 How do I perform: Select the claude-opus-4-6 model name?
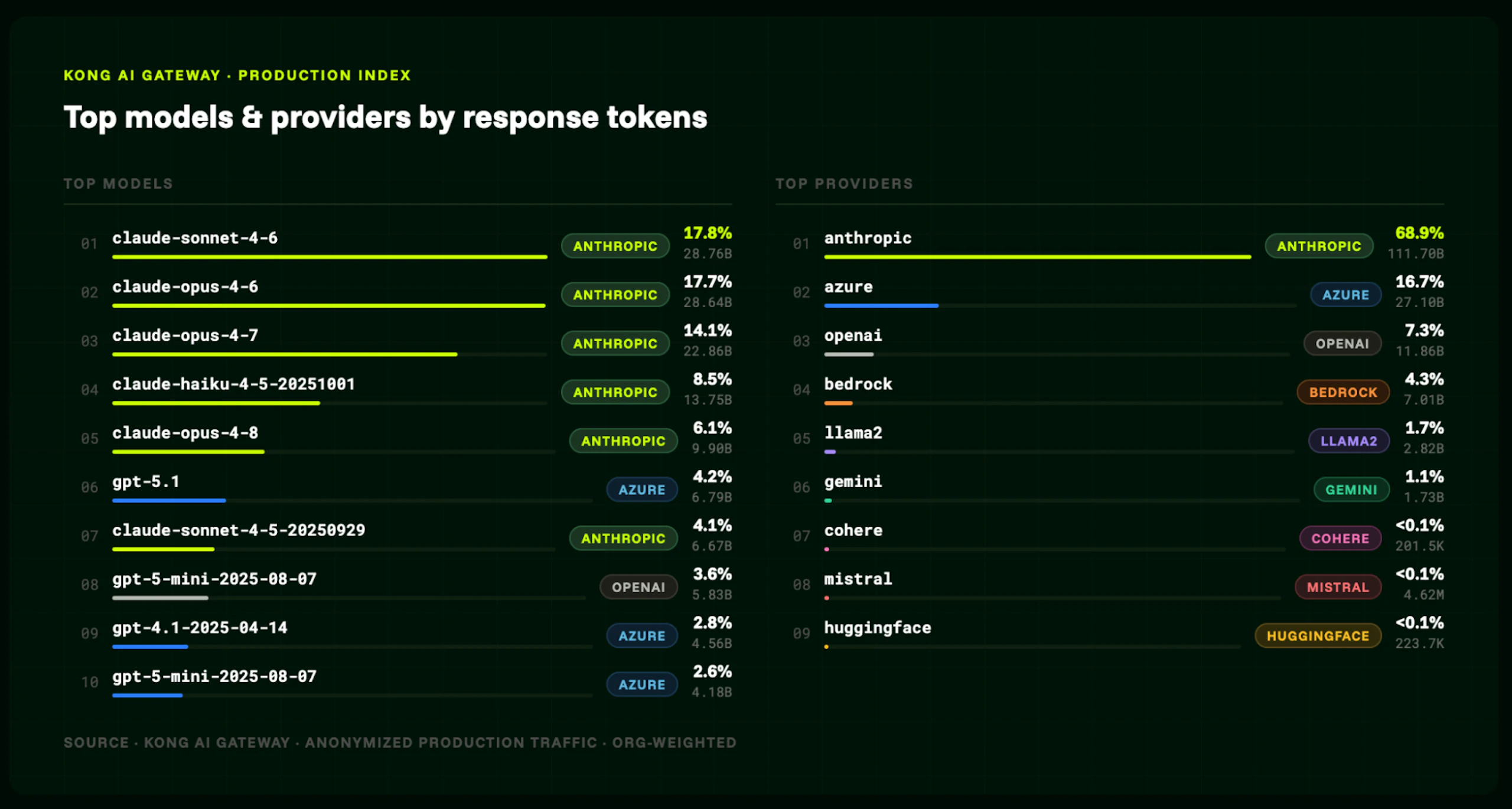point(185,287)
